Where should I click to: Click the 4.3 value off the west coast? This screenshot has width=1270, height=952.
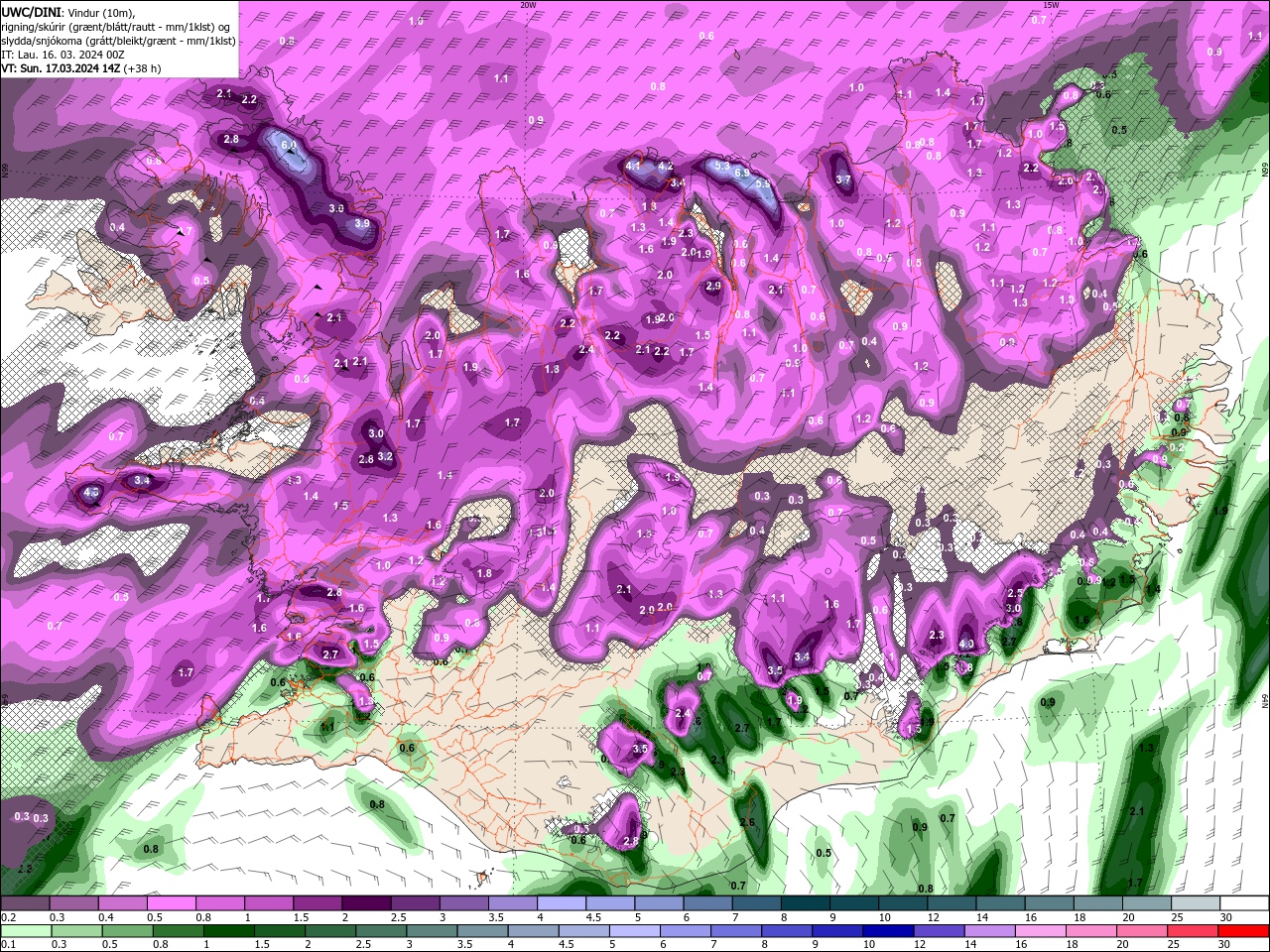(x=92, y=492)
